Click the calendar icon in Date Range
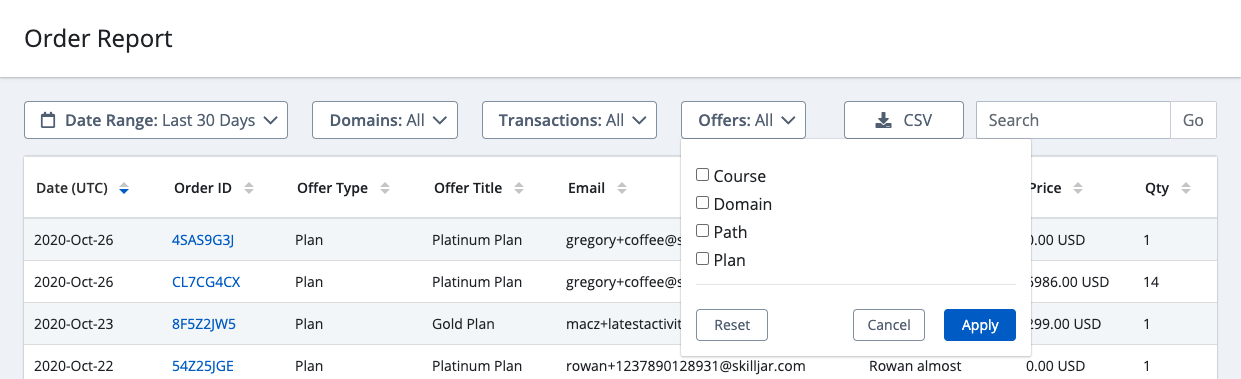Viewport: 1241px width, 379px height. [48, 120]
